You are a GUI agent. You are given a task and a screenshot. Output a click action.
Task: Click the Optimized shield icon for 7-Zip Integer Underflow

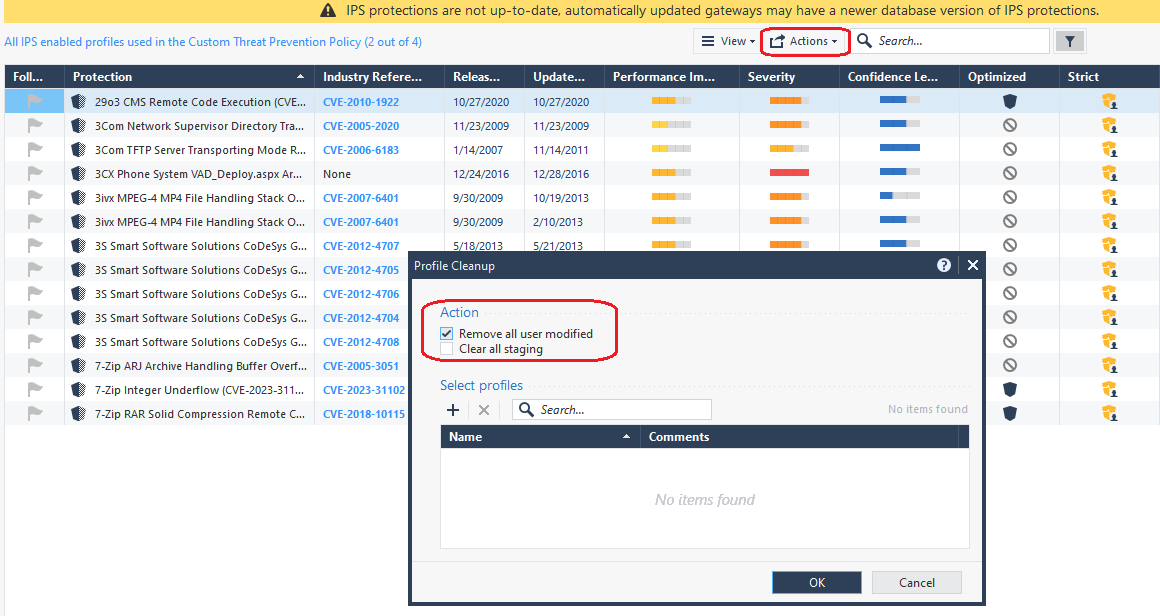tap(1009, 389)
